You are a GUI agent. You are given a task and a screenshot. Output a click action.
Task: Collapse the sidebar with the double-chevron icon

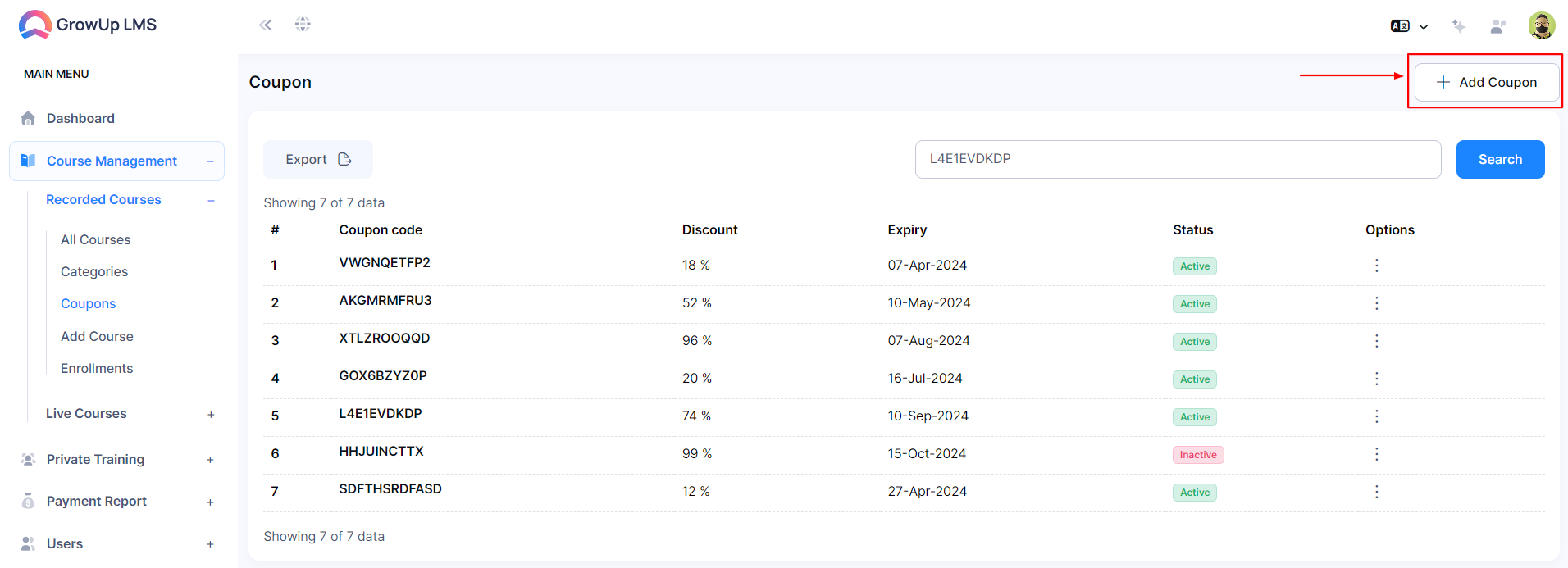(266, 25)
